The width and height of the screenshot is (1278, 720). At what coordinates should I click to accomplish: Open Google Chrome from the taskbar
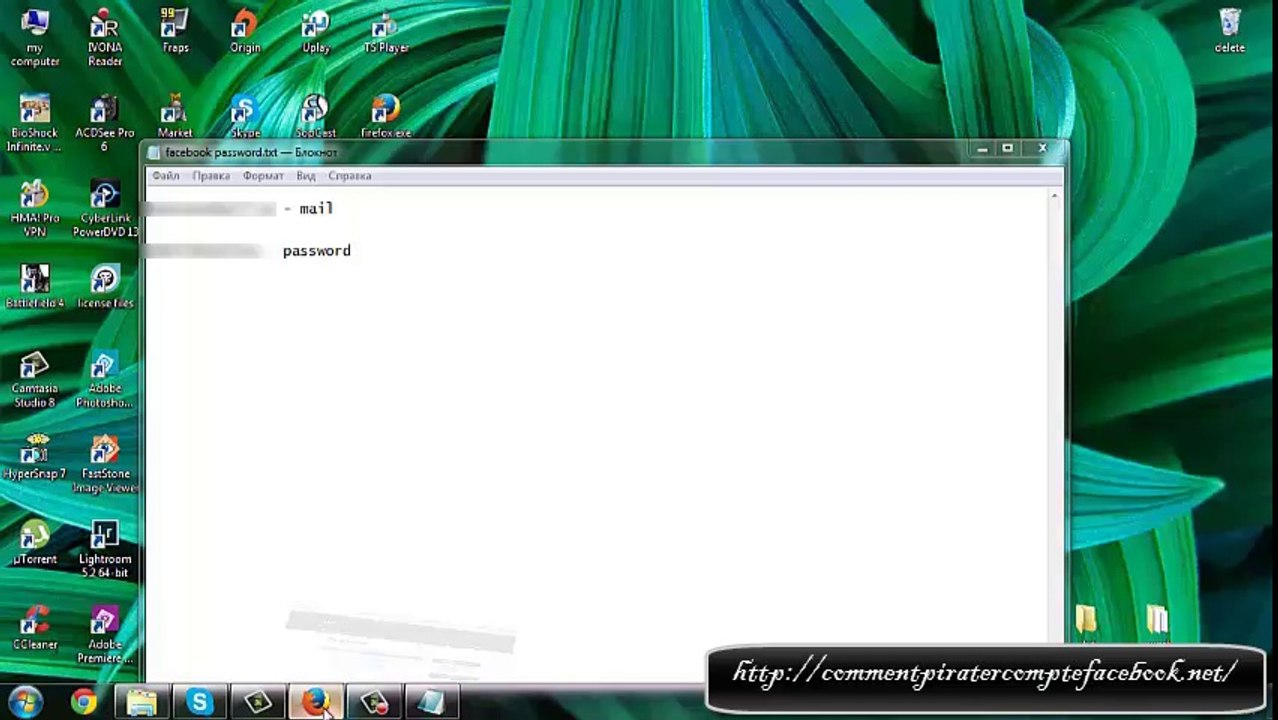(83, 702)
